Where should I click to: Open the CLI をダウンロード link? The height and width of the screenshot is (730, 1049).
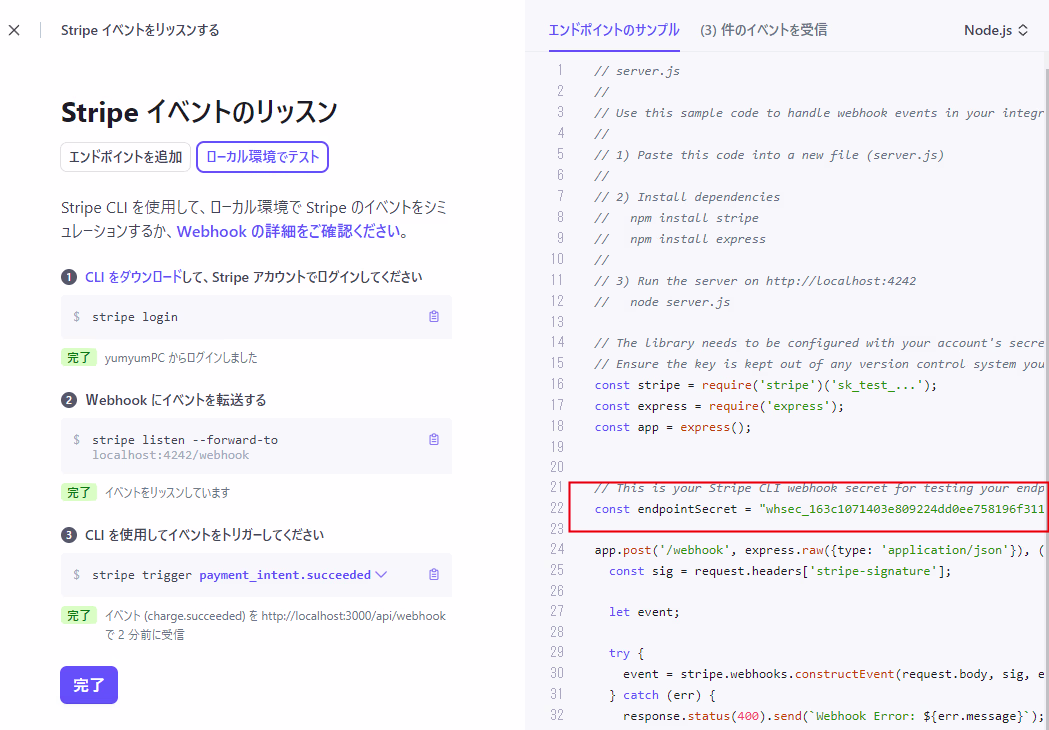tap(133, 277)
